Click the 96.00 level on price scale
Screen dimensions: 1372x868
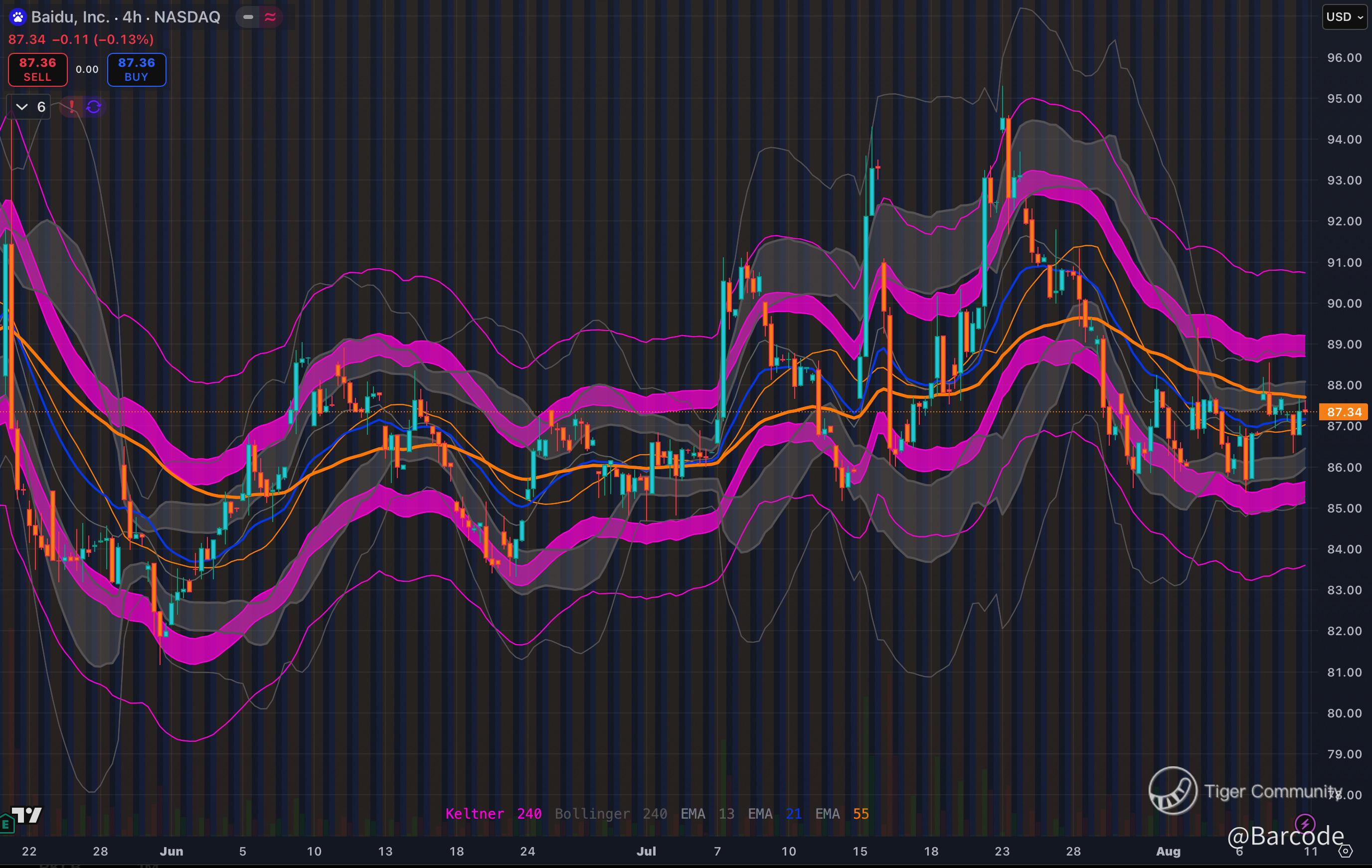point(1344,57)
